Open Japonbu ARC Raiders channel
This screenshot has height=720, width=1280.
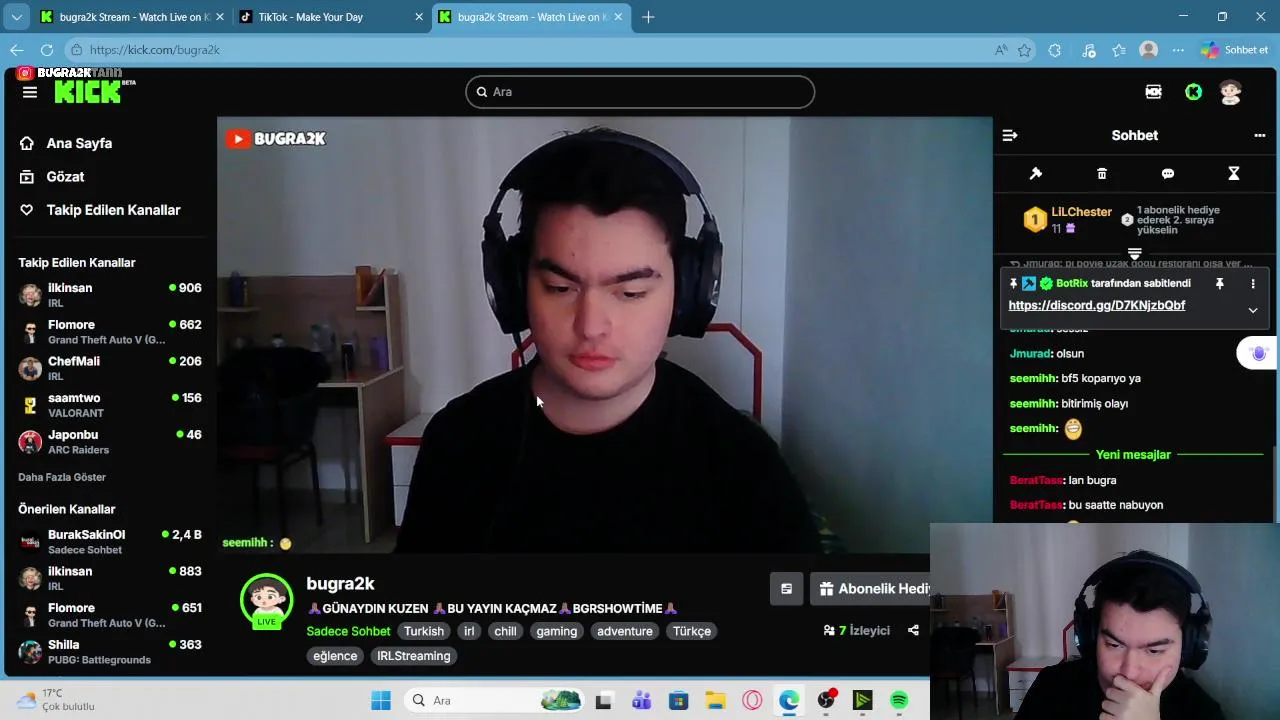[x=110, y=442]
